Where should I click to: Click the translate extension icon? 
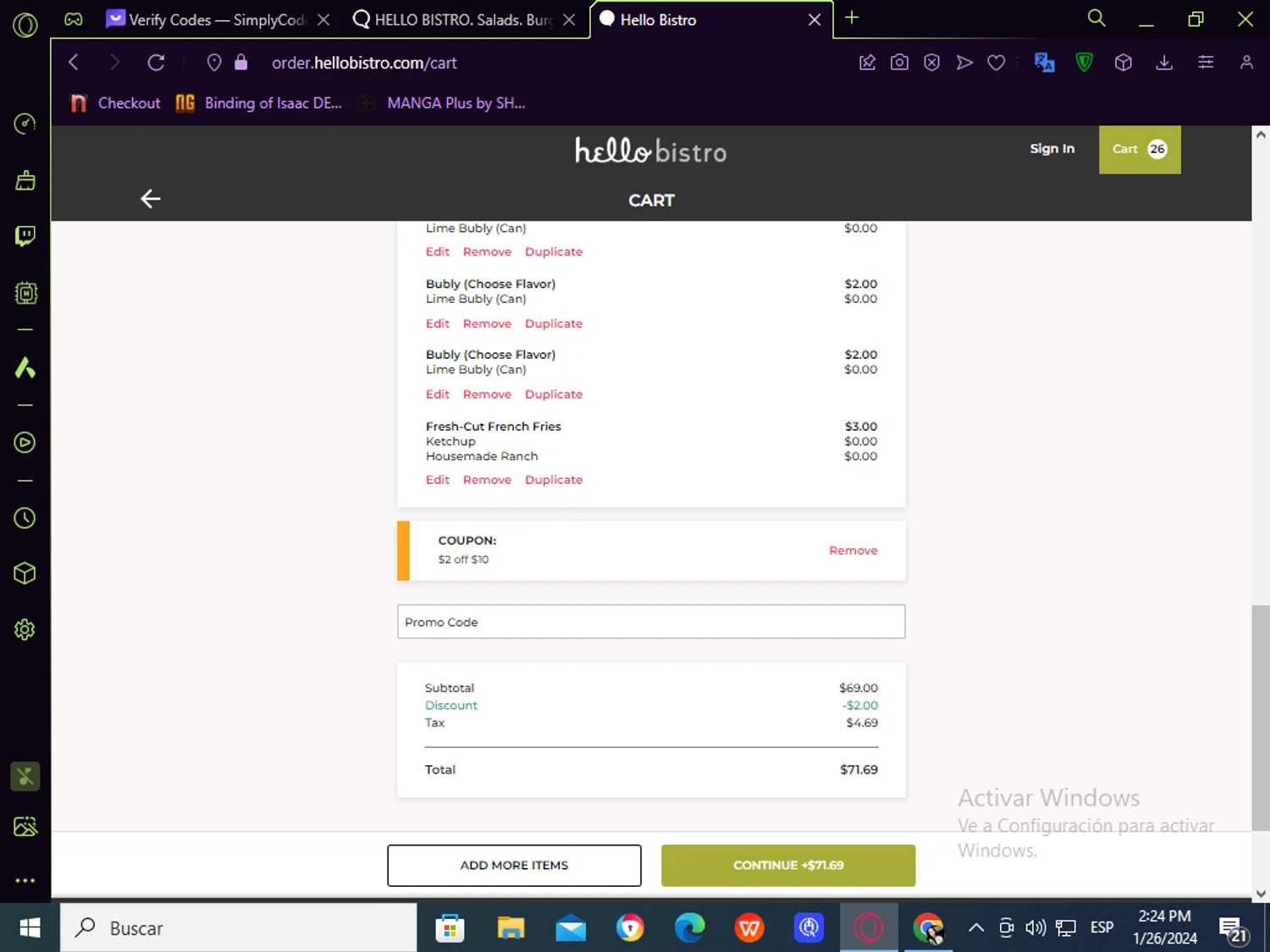(1044, 63)
